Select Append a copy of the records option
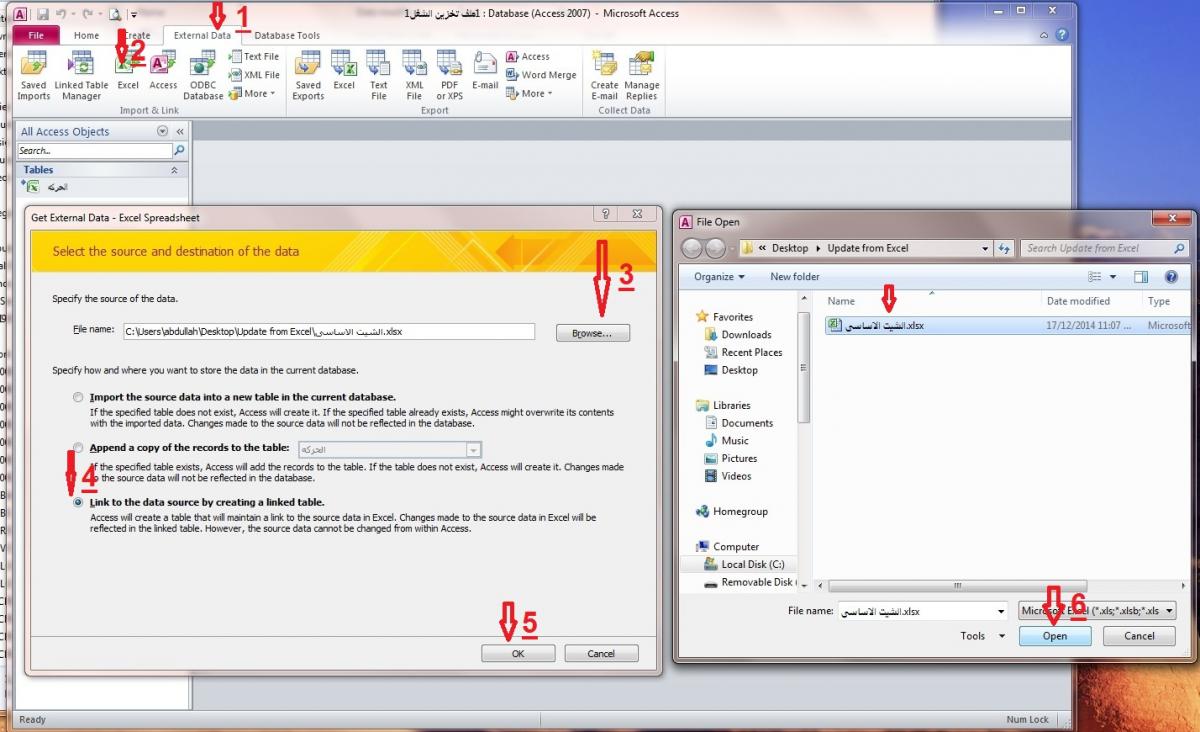This screenshot has width=1200, height=732. coord(78,449)
